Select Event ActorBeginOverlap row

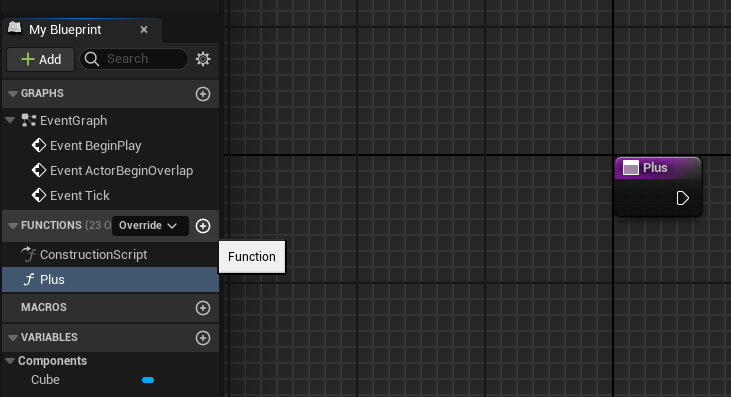(110, 171)
